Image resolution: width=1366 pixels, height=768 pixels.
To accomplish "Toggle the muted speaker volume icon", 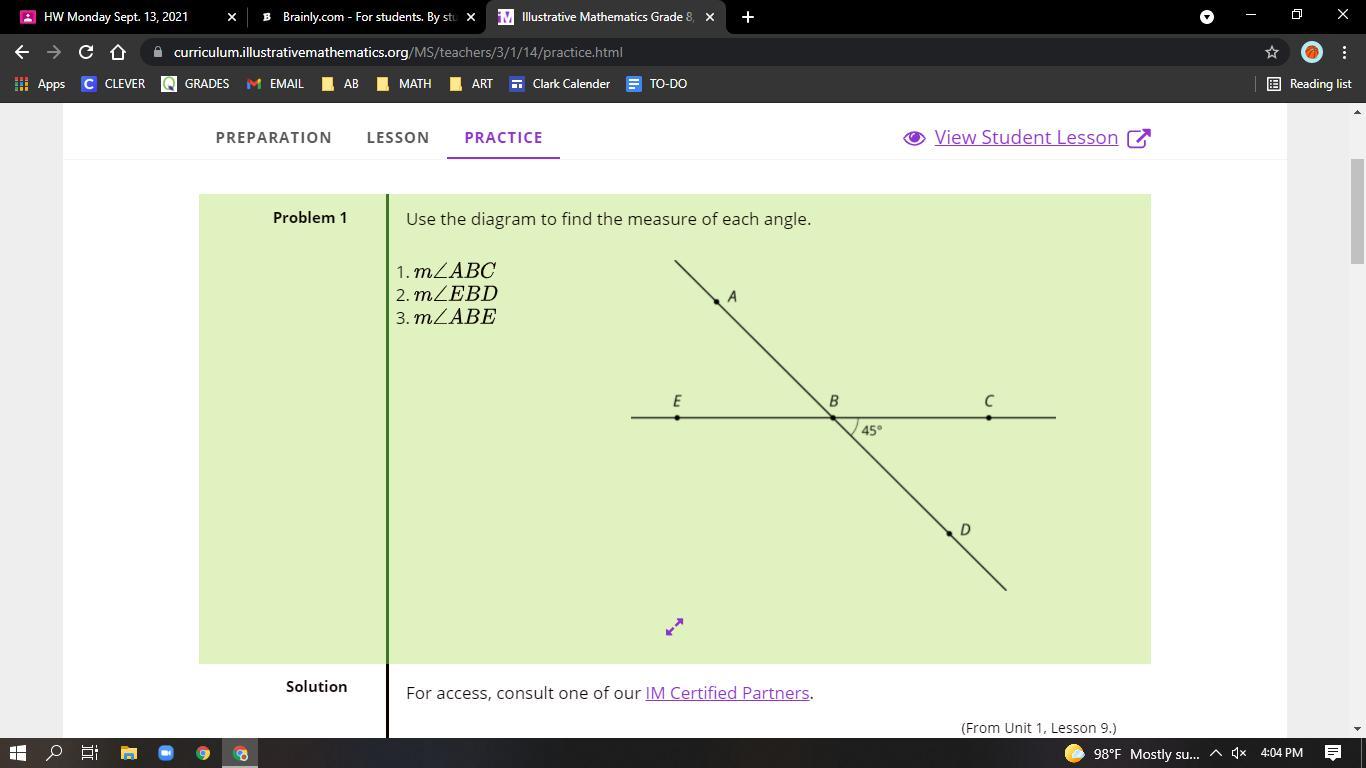I will tap(1238, 753).
